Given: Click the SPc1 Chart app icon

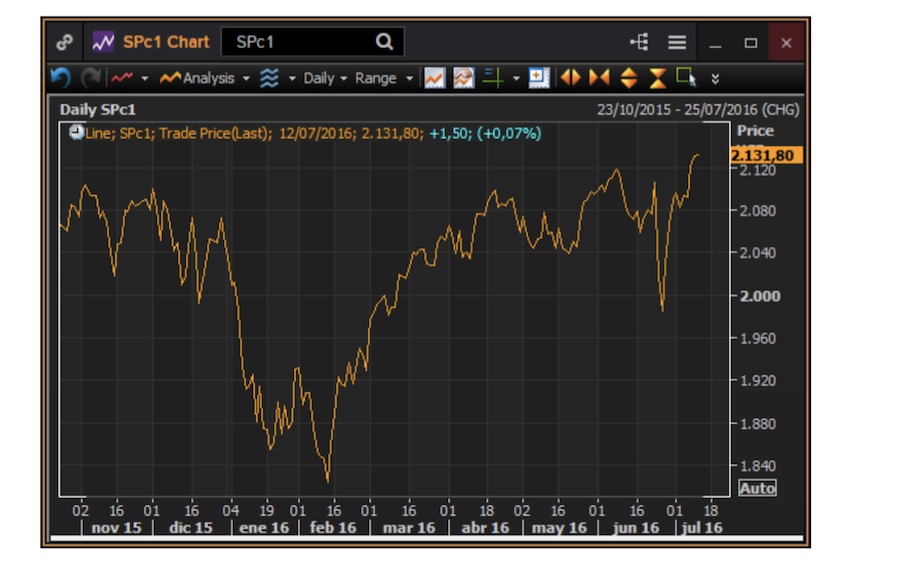Looking at the screenshot, I should tap(103, 42).
